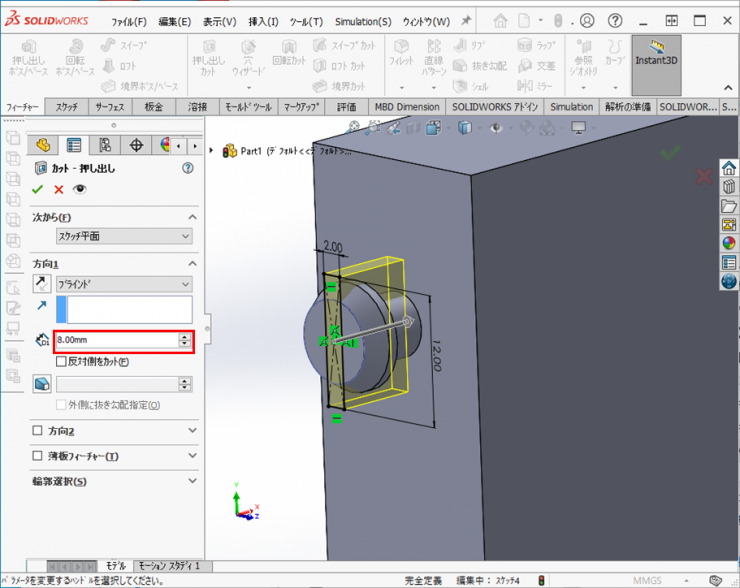740x588 pixels.
Task: Cancel the feature with the red X
Action: coord(59,189)
